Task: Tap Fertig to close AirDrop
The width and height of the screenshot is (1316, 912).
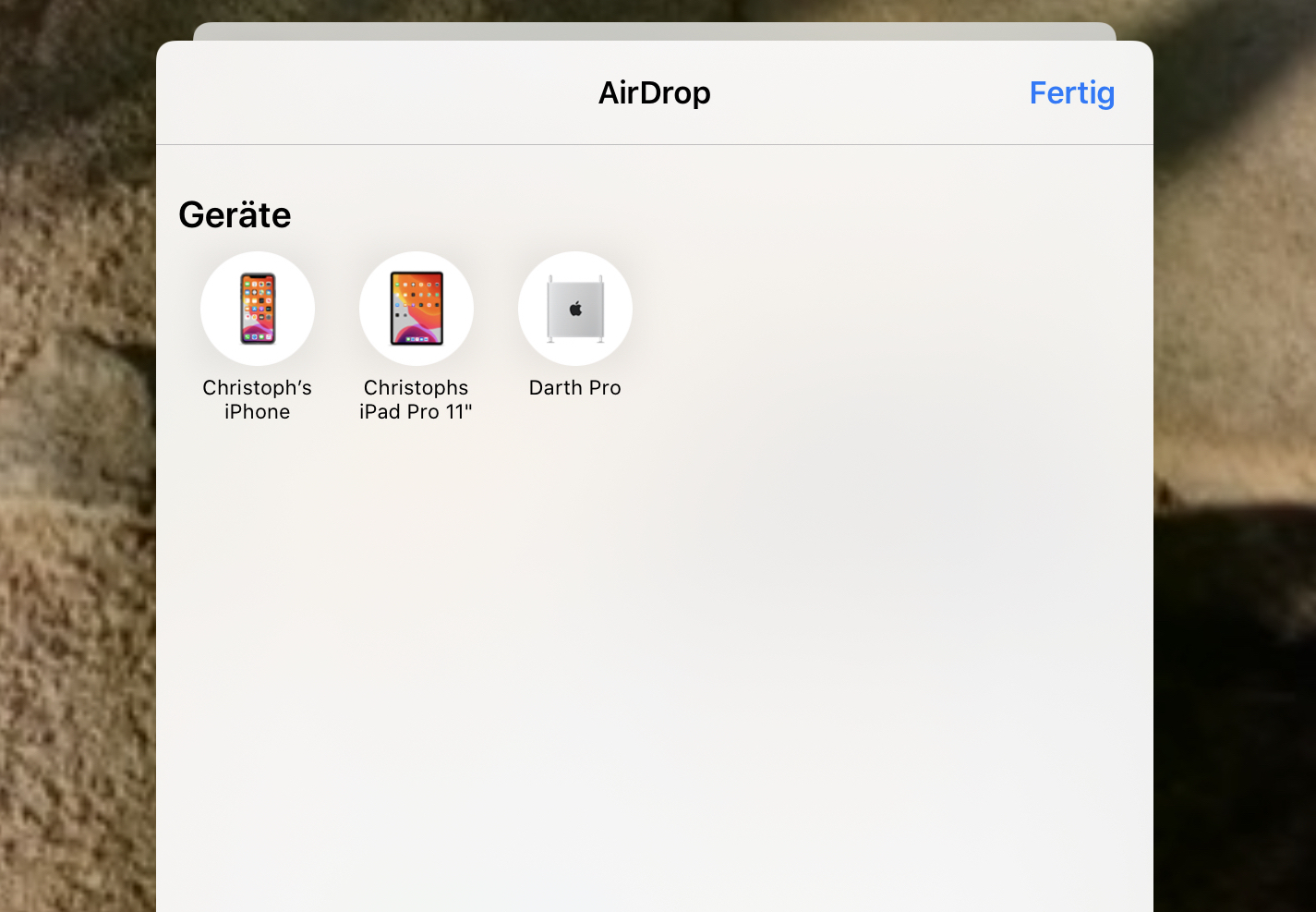Action: (1072, 93)
